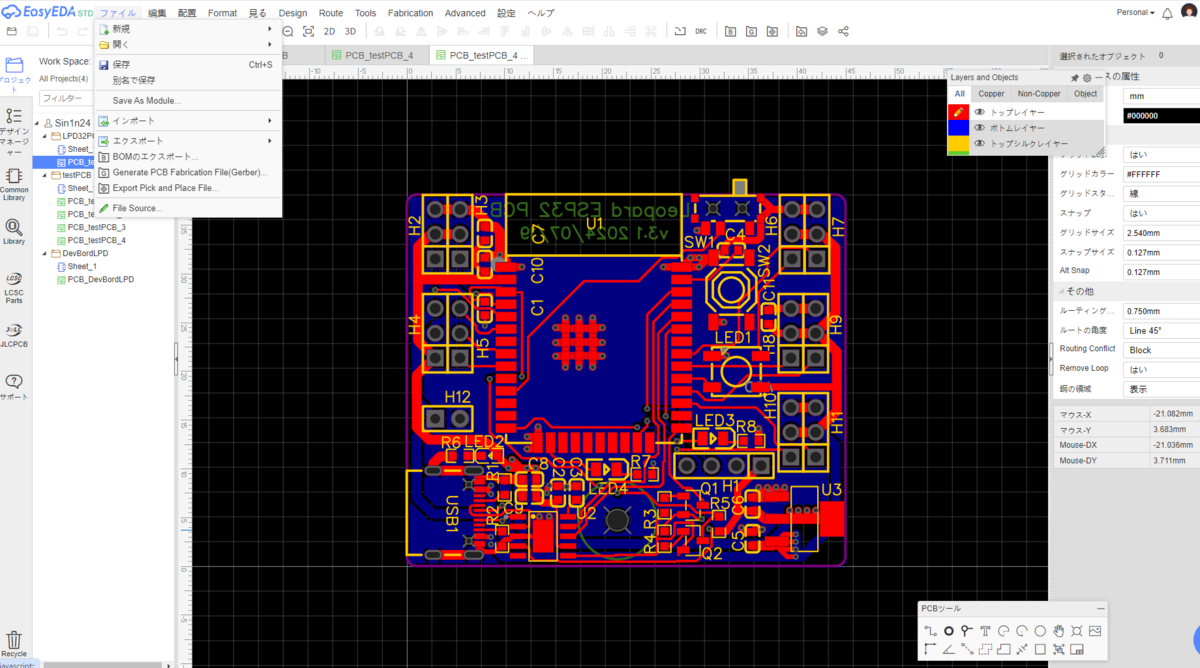Select the Hand pan tool in PCB tools
Image resolution: width=1200 pixels, height=668 pixels.
pos(1058,631)
